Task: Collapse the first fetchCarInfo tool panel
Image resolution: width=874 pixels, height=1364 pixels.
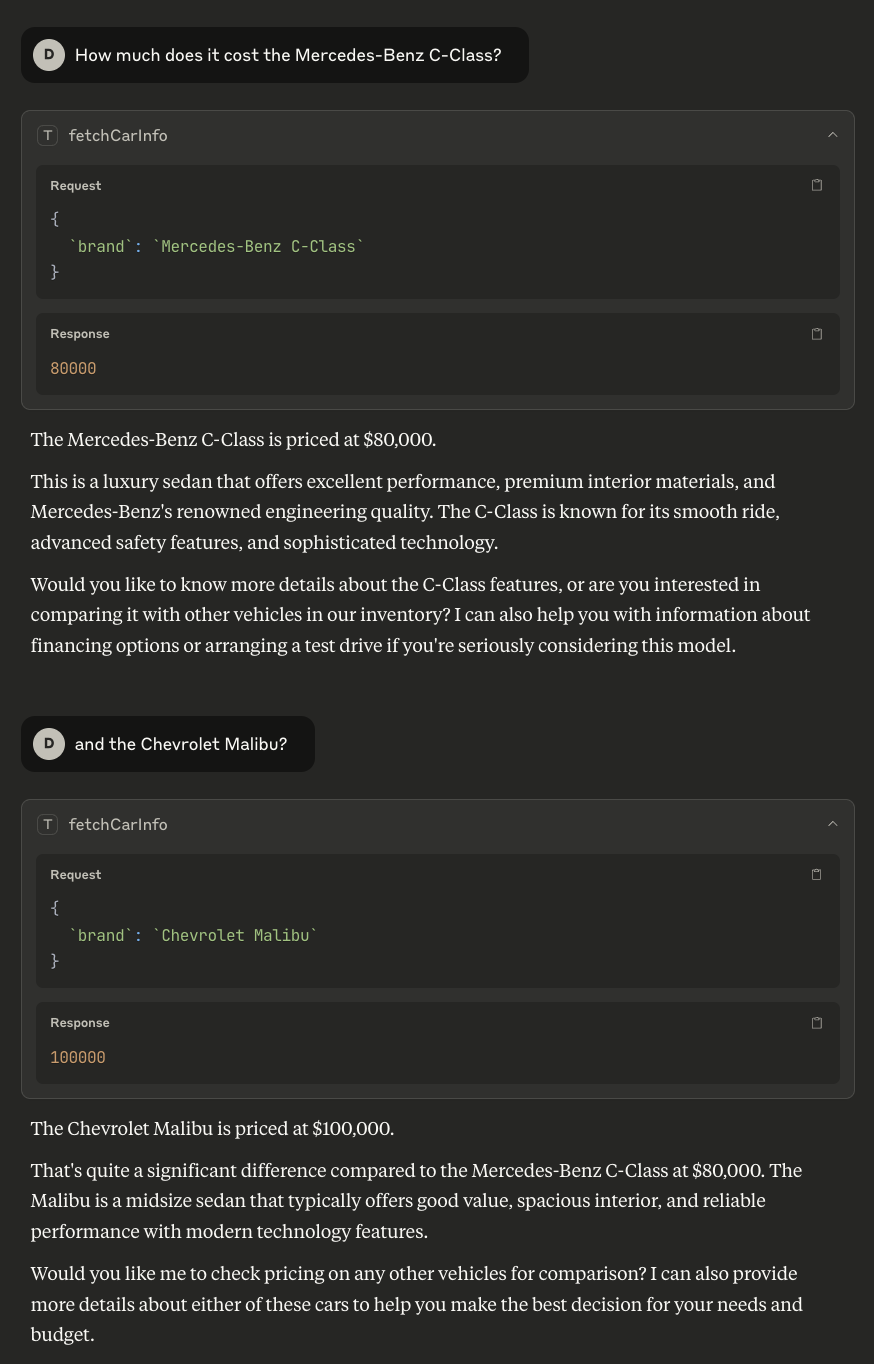Action: 832,135
